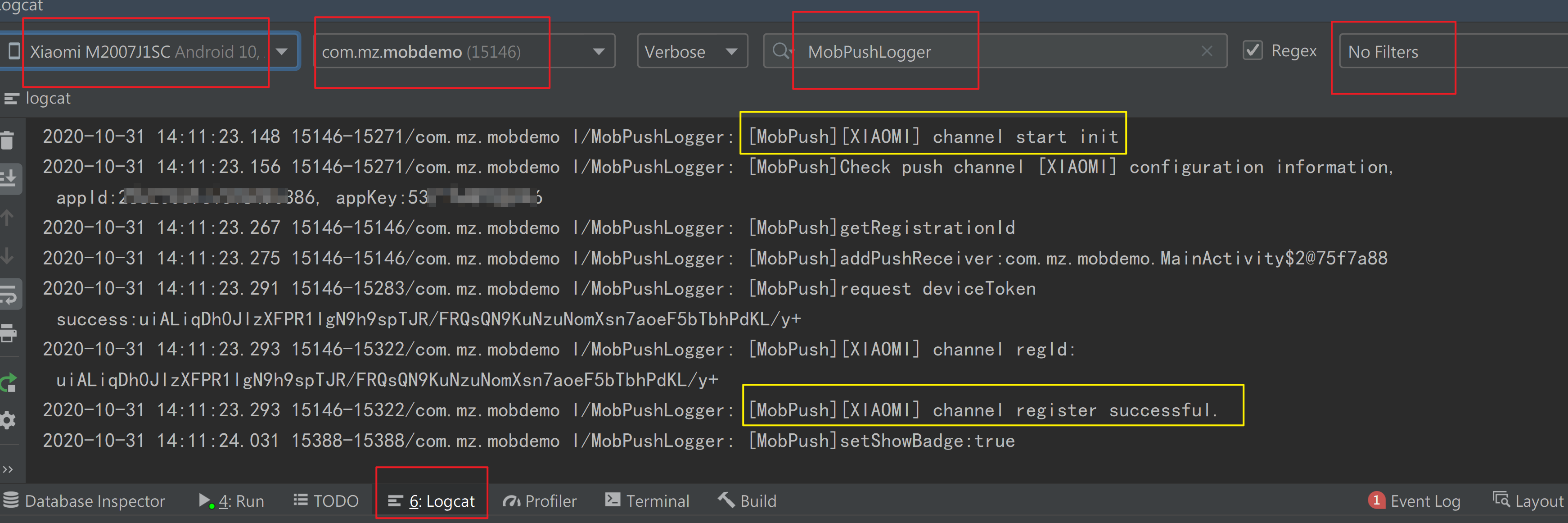Clear the MobPushLogger search text
This screenshot has width=1568, height=523.
click(1207, 52)
